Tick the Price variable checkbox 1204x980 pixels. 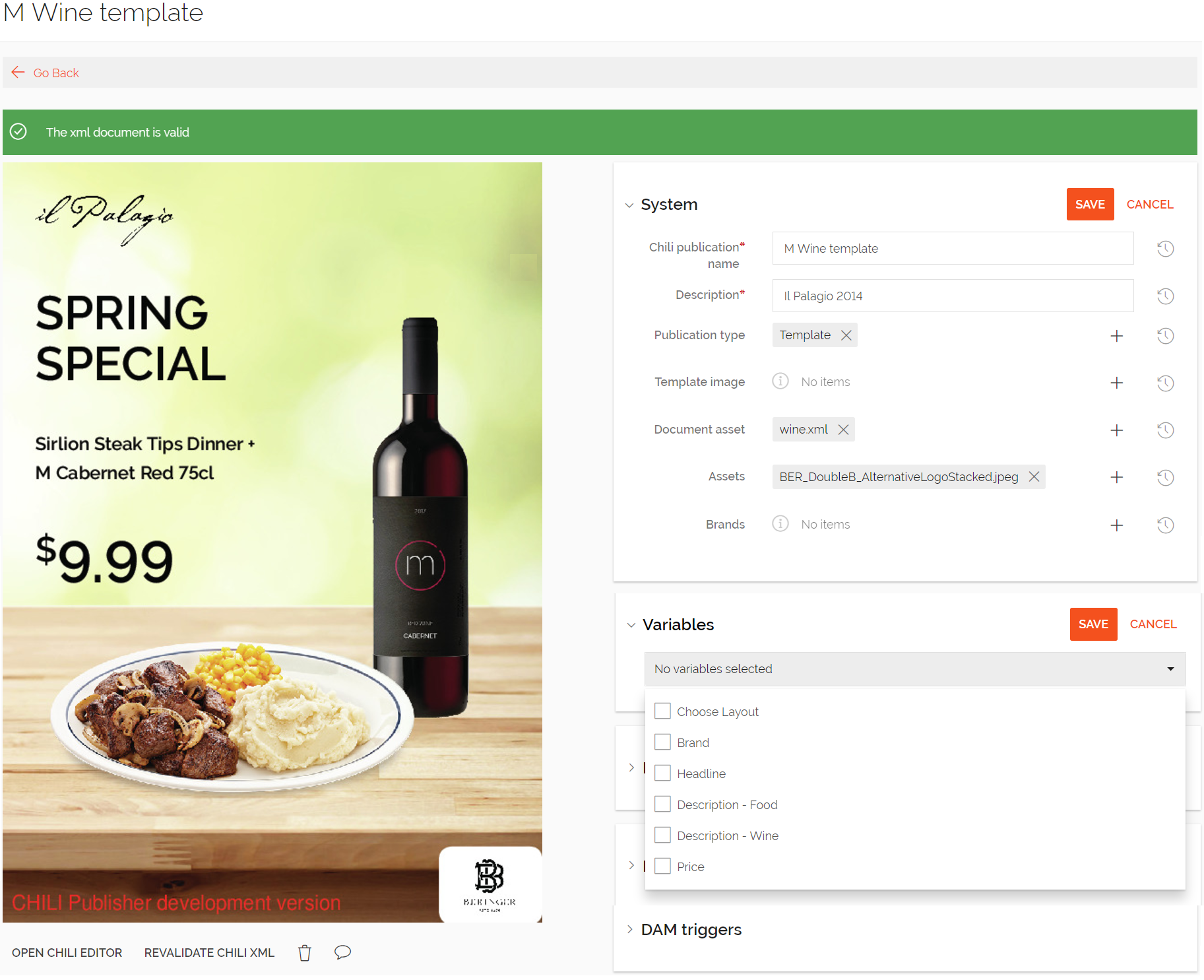click(x=662, y=866)
